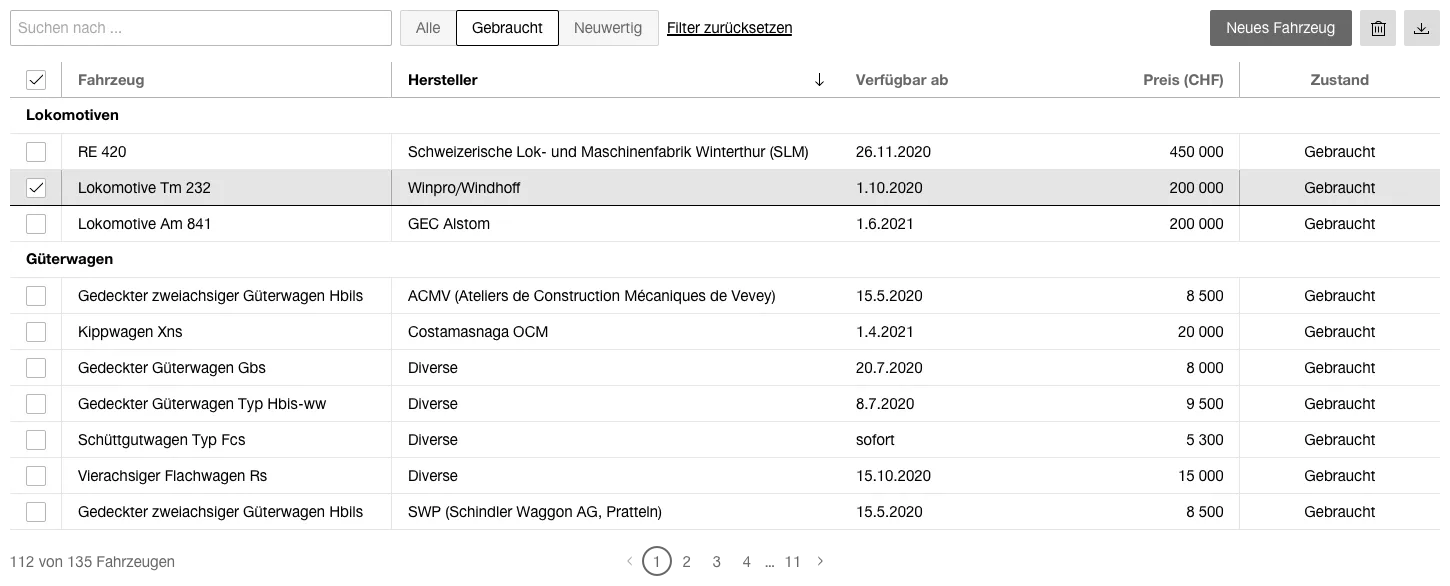This screenshot has height=586, width=1450.
Task: Enable the Gedeckter Güterwagen Gbs checkbox
Action: (36, 368)
